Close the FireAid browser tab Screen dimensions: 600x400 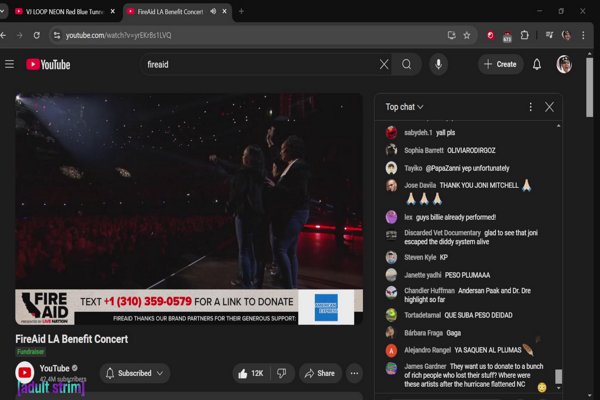225,11
